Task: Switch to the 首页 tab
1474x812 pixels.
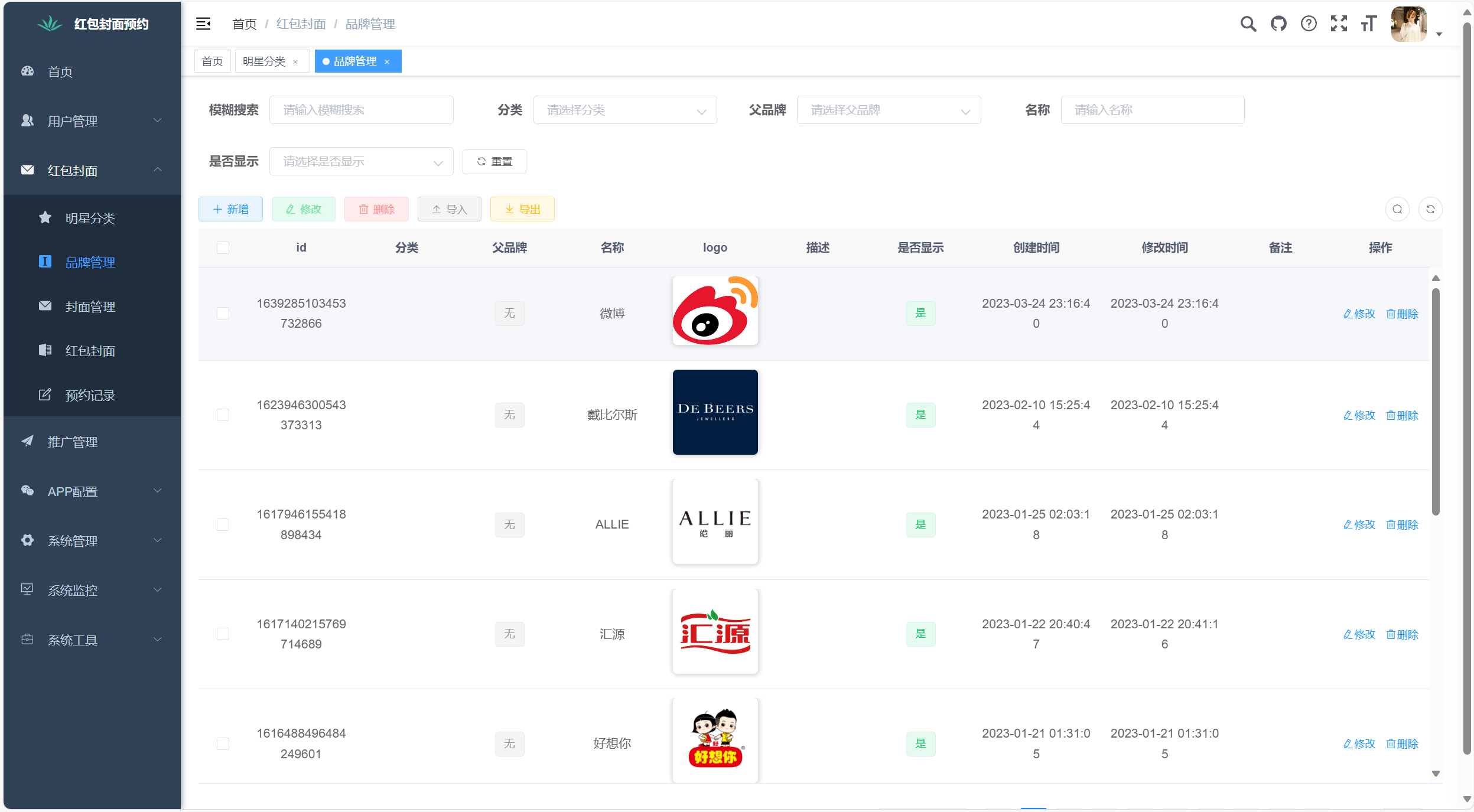Action: click(x=212, y=61)
